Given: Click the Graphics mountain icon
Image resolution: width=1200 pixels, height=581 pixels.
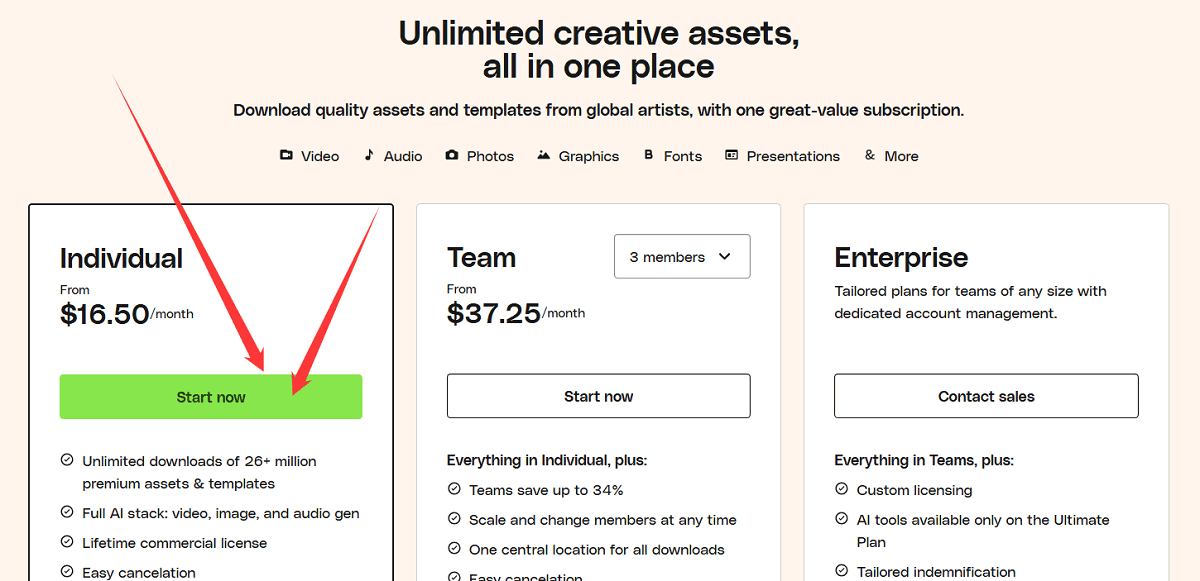Looking at the screenshot, I should (x=544, y=155).
